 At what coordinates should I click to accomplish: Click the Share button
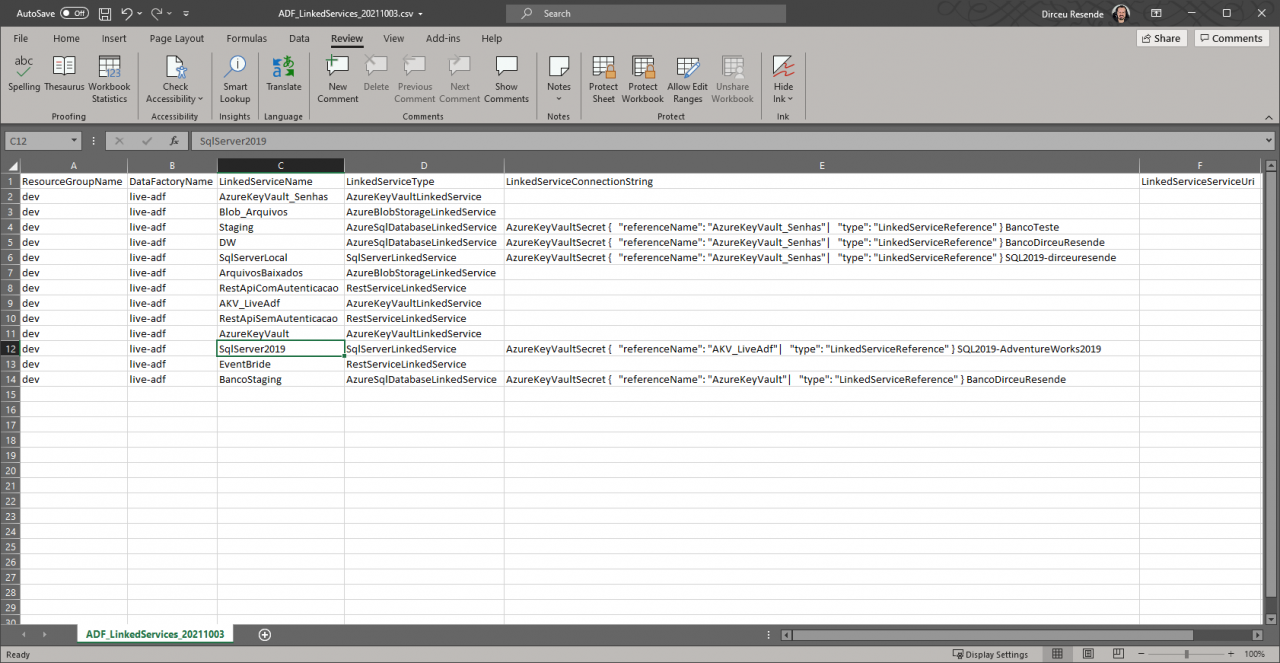pos(1160,37)
